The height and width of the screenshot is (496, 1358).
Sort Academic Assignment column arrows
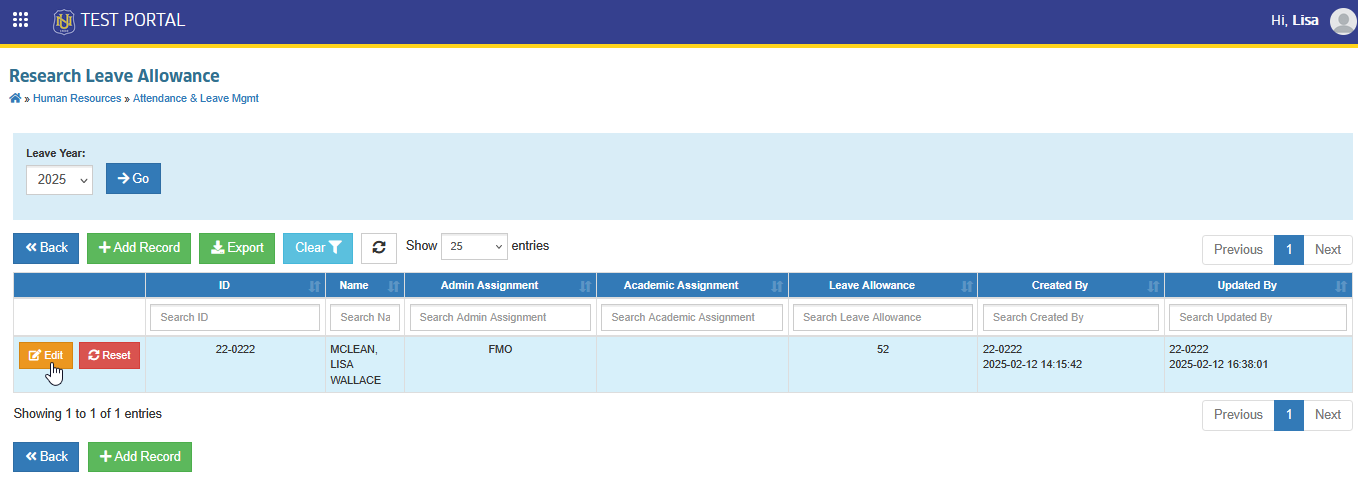[x=777, y=286]
